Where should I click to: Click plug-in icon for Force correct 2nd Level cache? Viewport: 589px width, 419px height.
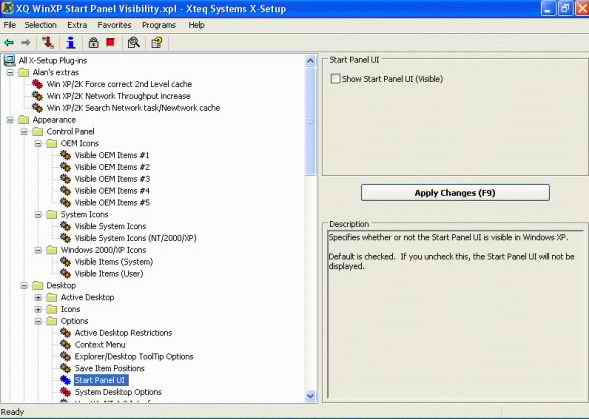37,84
